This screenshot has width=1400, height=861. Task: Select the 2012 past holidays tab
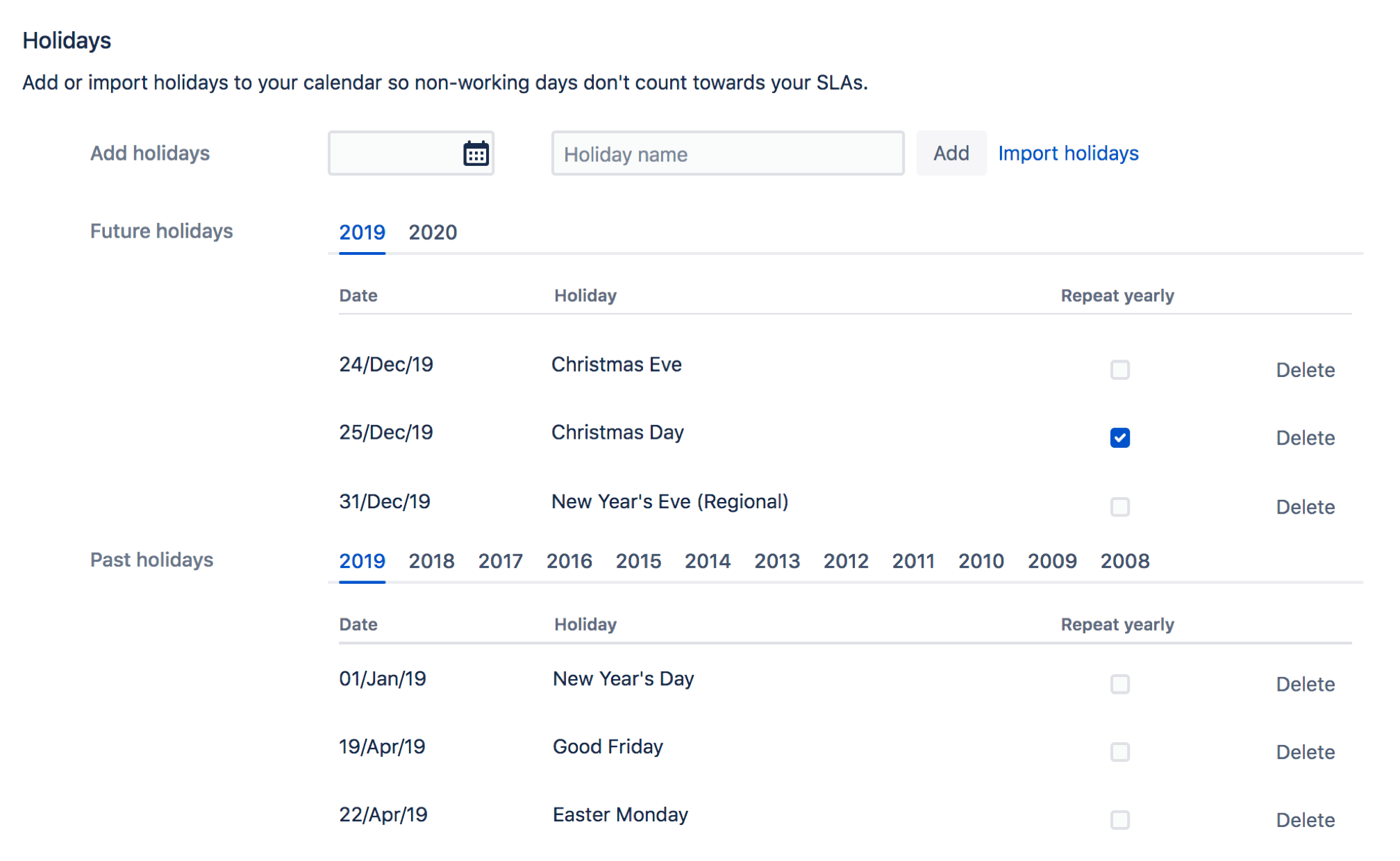[x=846, y=561]
